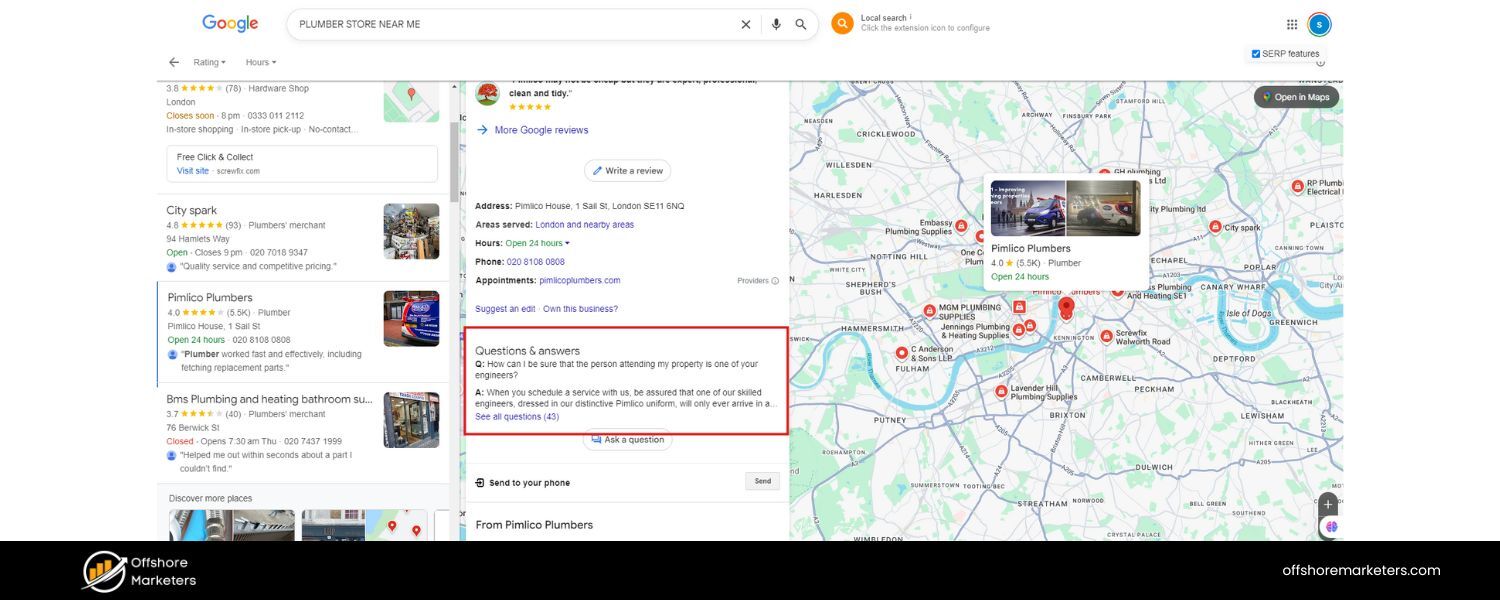Go back using the left arrow

[x=174, y=62]
